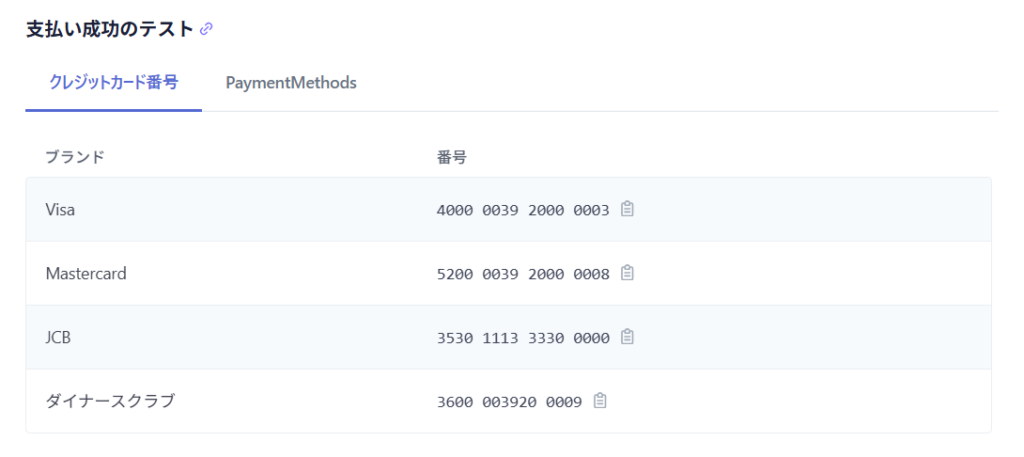Click the ブランド column header
This screenshot has height=457, width=1024.
[x=75, y=157]
